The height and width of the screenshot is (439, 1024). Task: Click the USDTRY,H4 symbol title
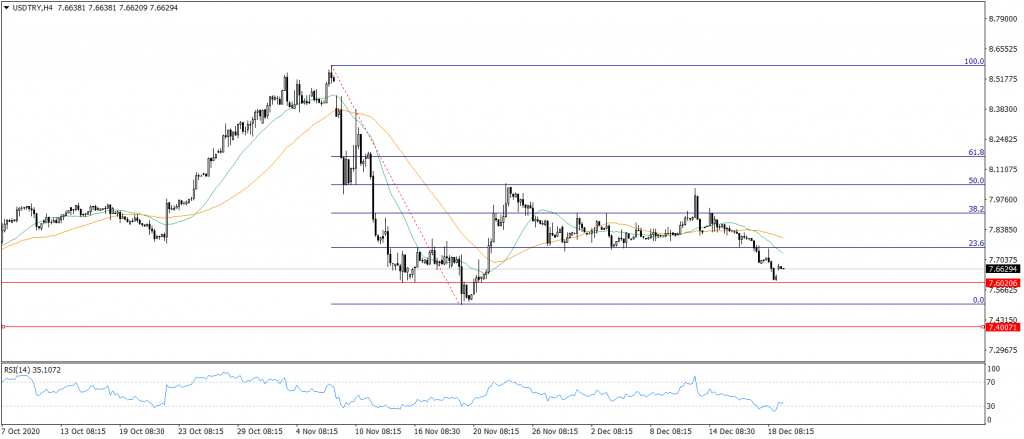point(33,8)
